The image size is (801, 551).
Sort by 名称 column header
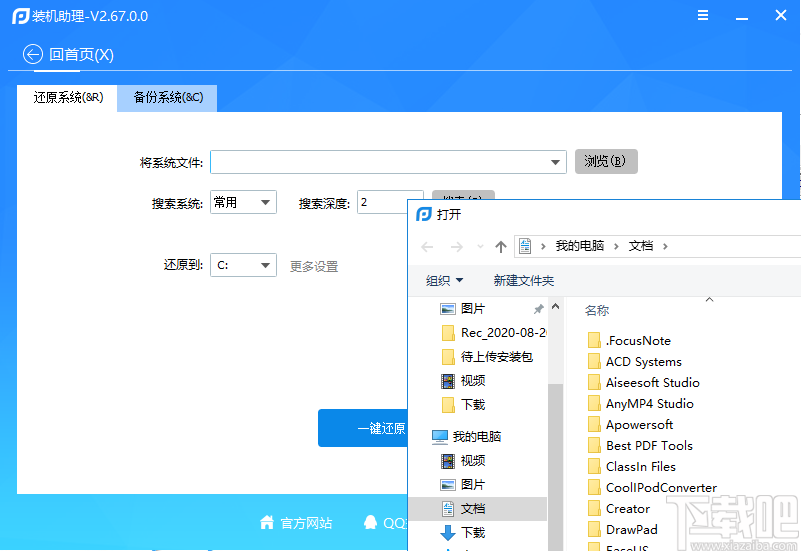(x=597, y=310)
